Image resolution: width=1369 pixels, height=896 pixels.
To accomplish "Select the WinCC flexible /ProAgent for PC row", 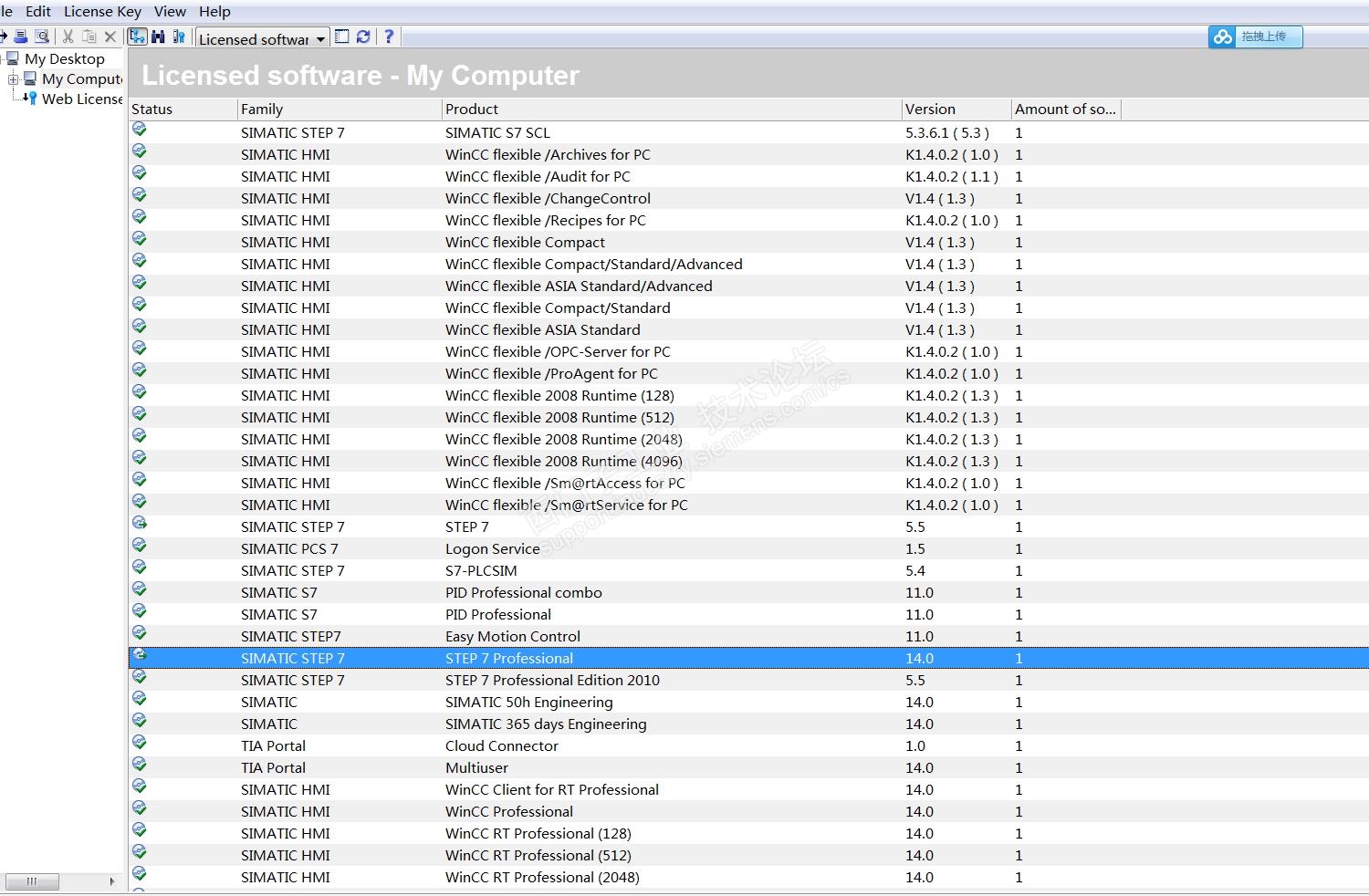I will (x=748, y=373).
